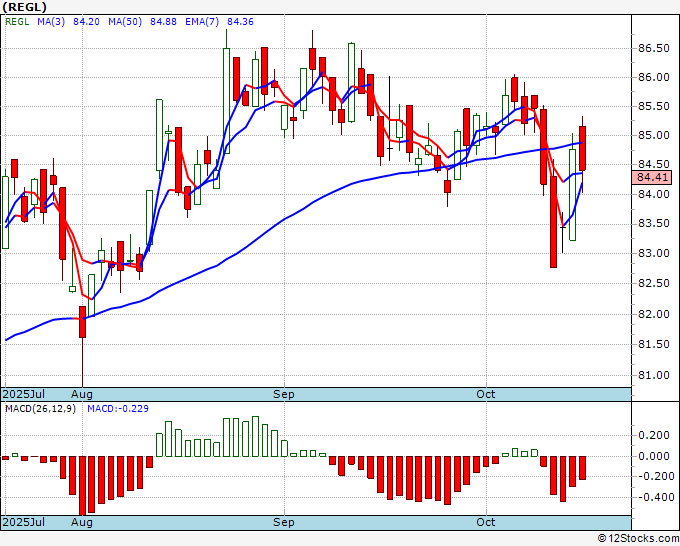Open the 12Stocks.com copyright link
Image resolution: width=680 pixels, height=546 pixels.
[x=638, y=539]
